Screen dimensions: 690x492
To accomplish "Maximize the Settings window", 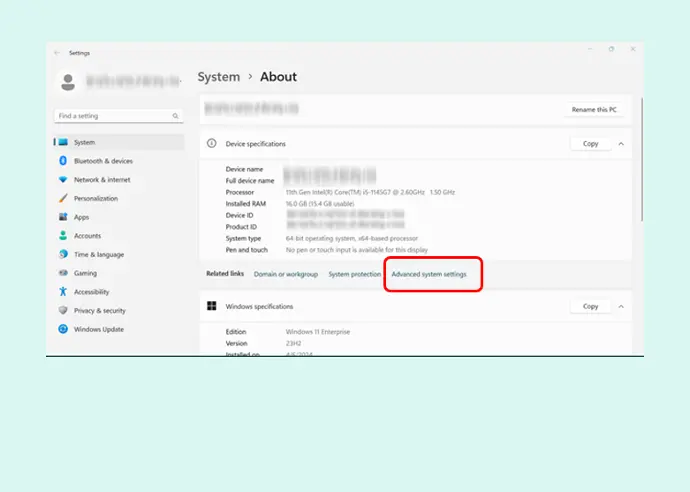I will point(611,49).
